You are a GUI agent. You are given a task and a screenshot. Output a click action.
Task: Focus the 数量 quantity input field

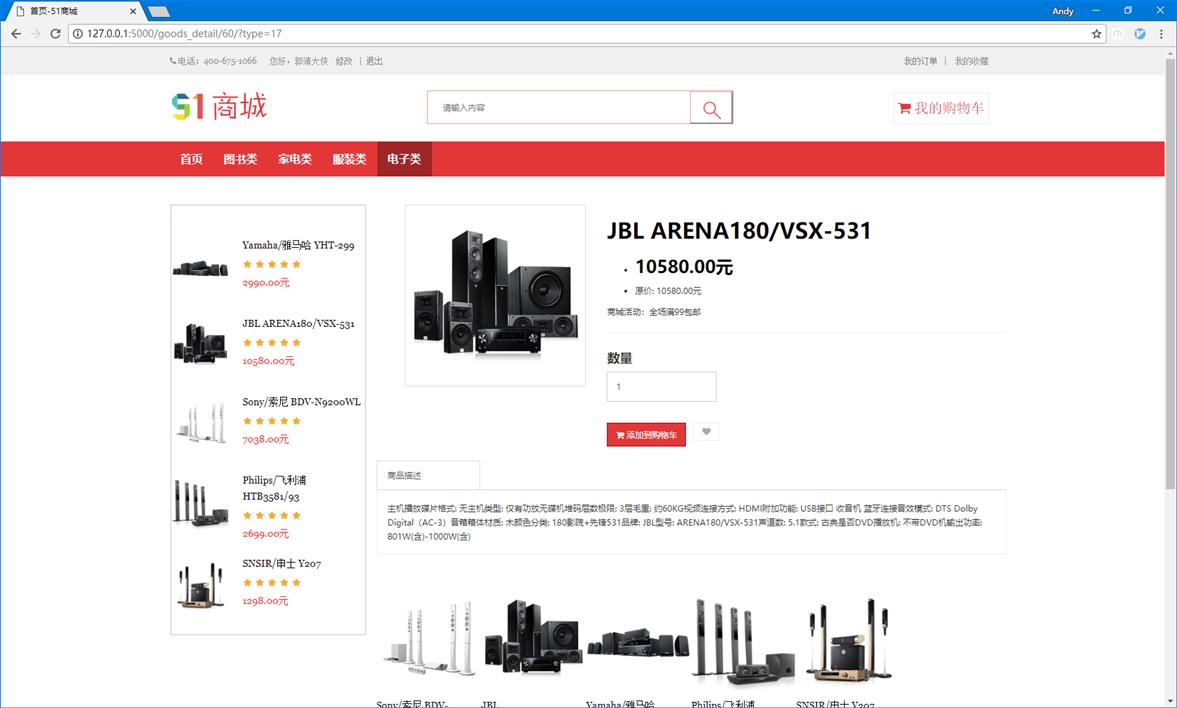[661, 387]
